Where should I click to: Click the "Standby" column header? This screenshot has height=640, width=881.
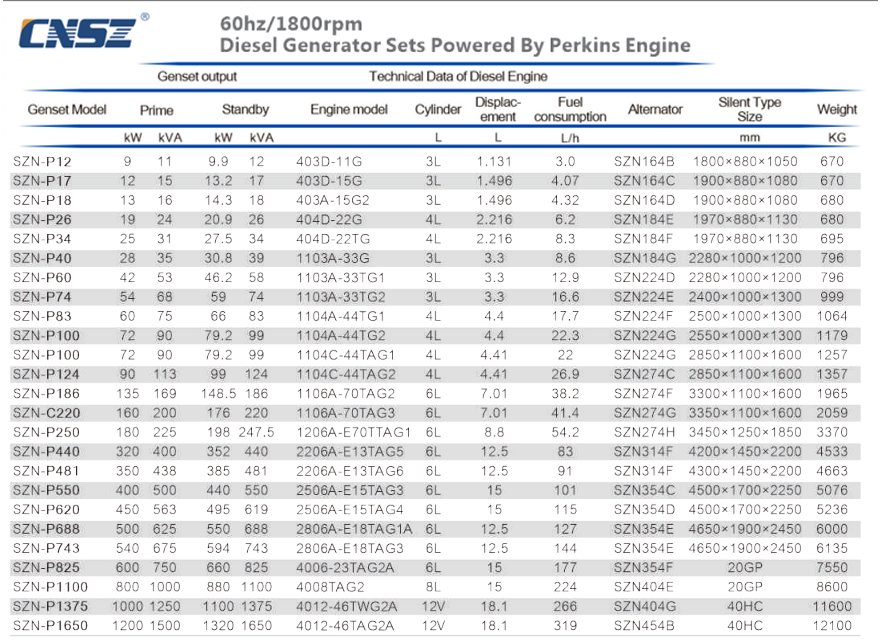(245, 110)
